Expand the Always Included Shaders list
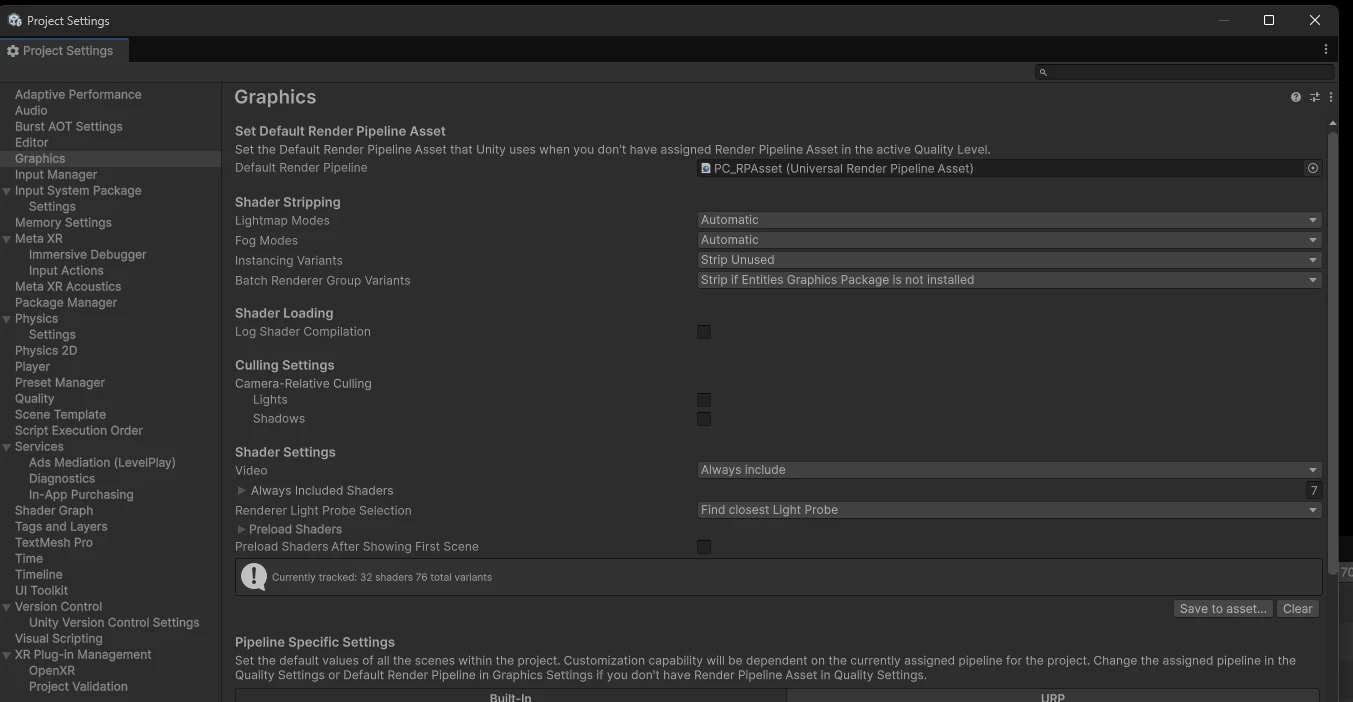 [x=241, y=491]
